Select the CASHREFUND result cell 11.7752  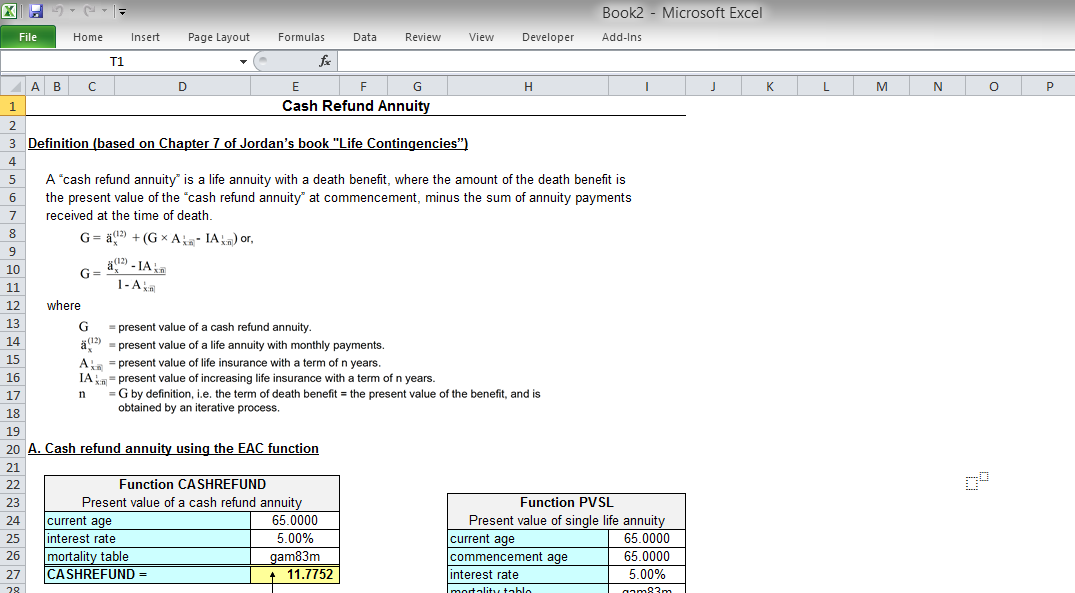coord(295,574)
